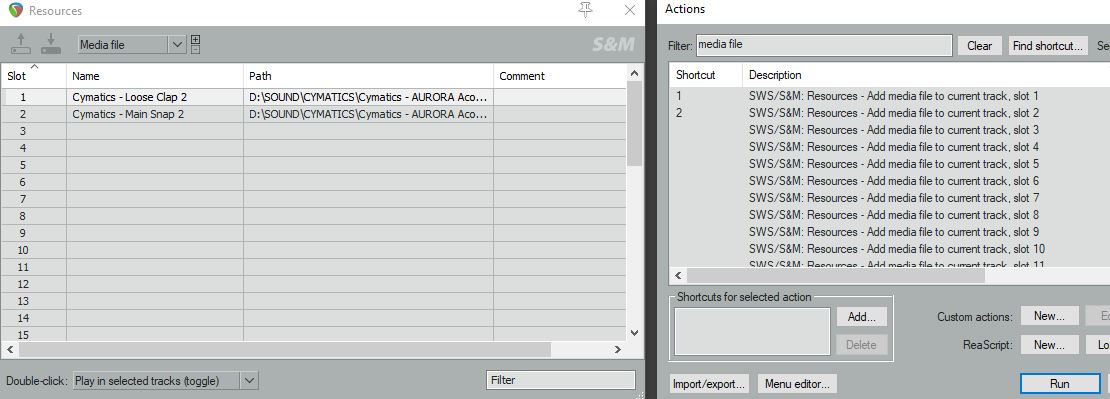The image size is (1110, 399).
Task: Click the shortcuts for selected action box
Action: click(x=752, y=331)
